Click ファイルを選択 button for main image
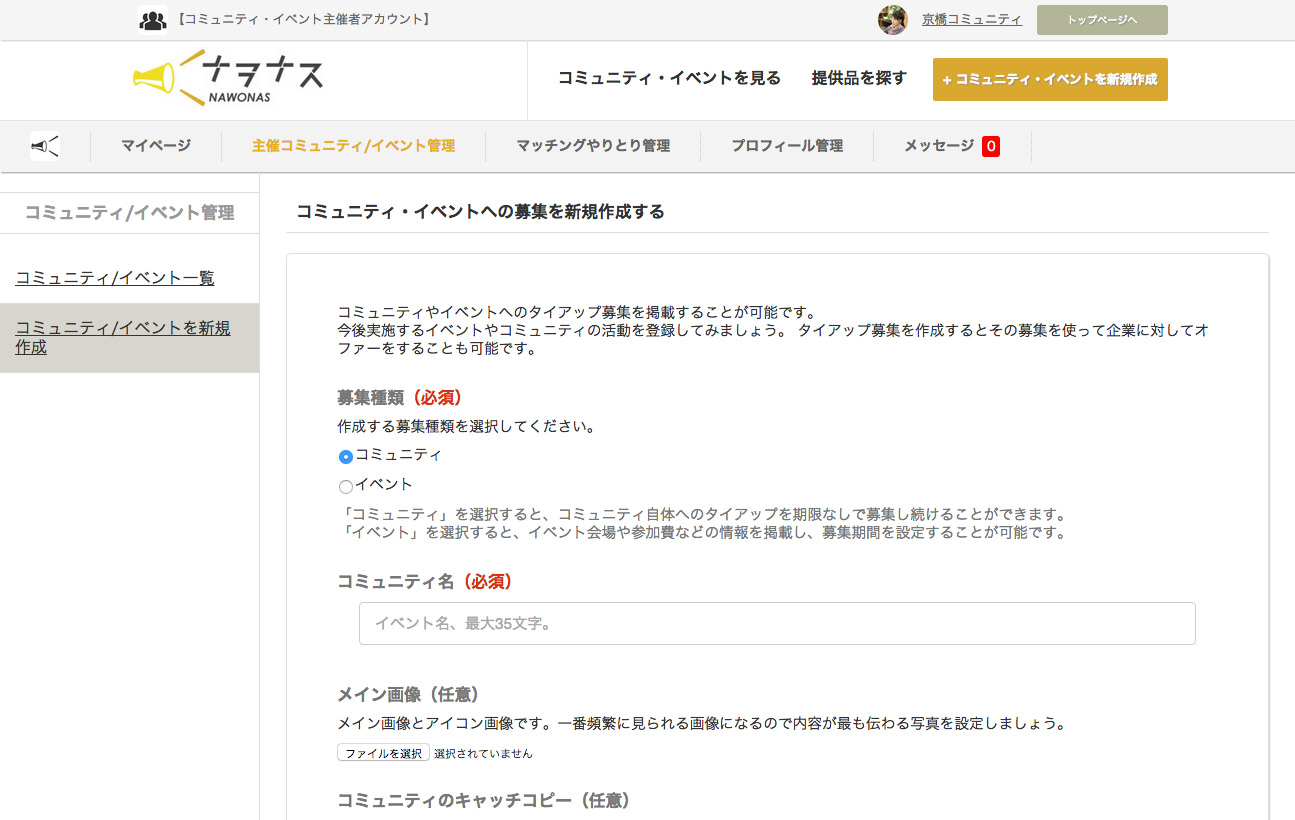This screenshot has height=820, width=1295. [x=383, y=753]
